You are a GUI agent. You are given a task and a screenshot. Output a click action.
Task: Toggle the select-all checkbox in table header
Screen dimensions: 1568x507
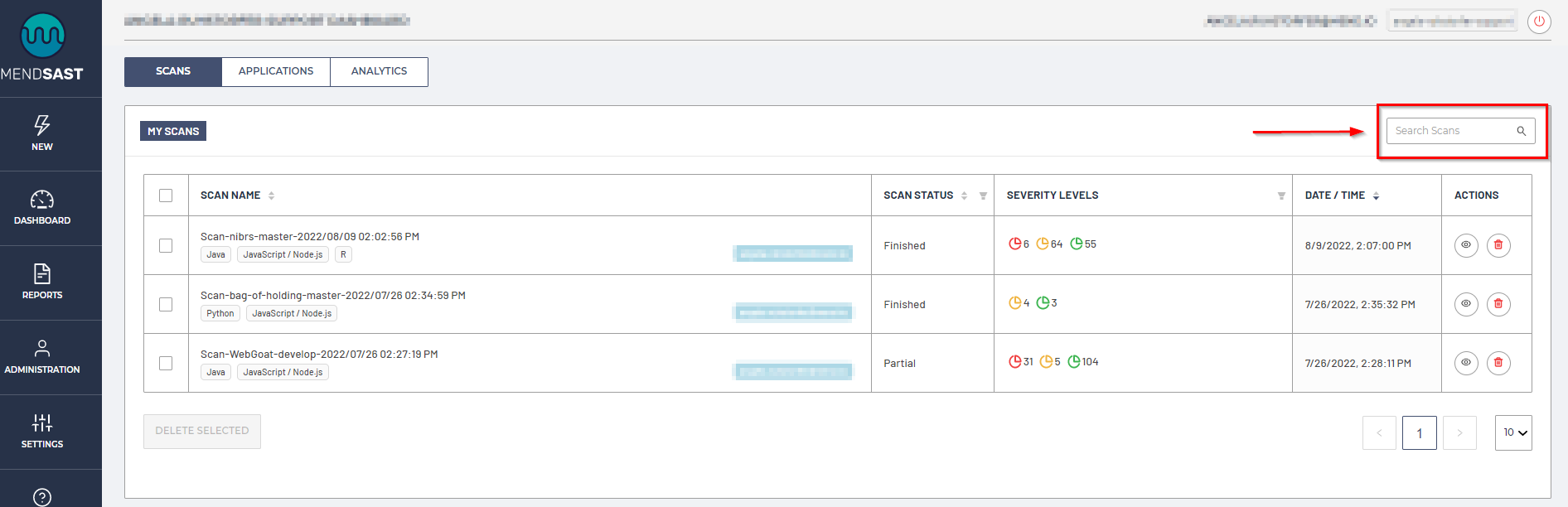(x=166, y=196)
